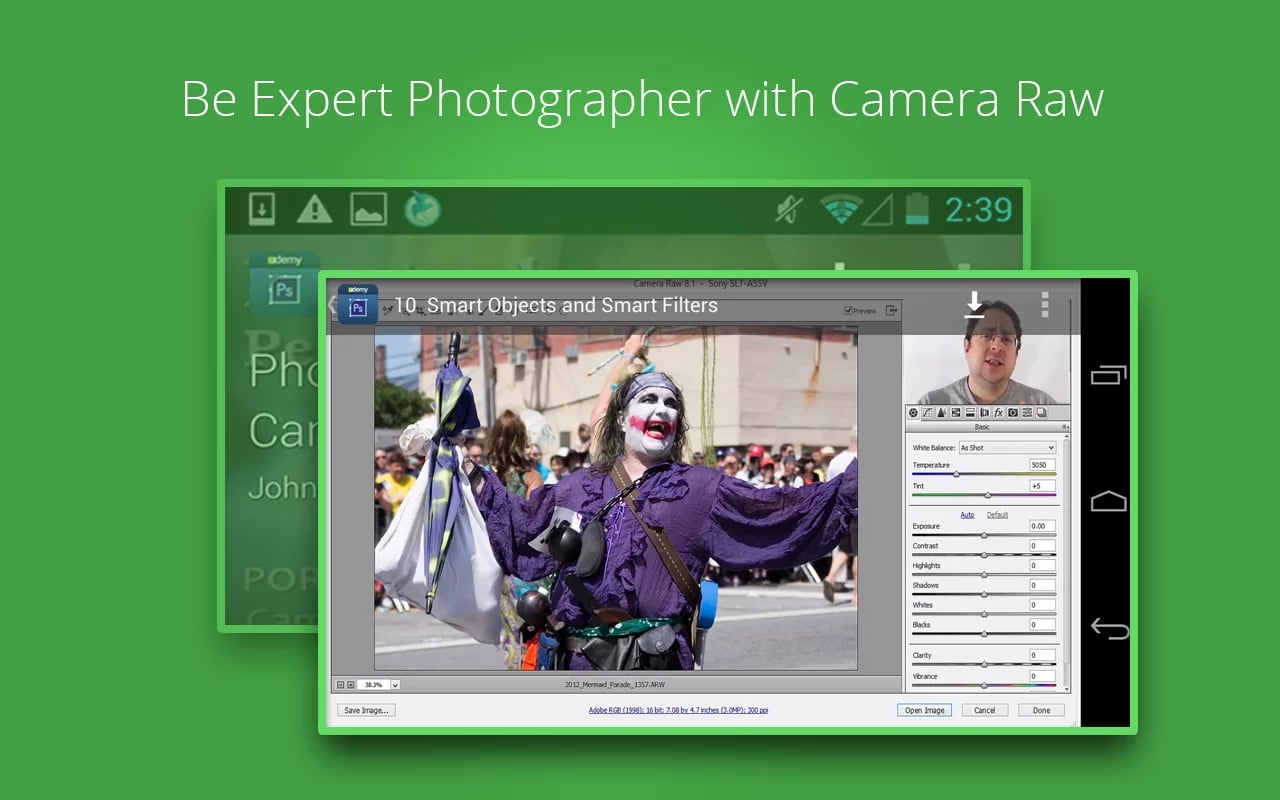Tap the Android recent apps button

coord(1108,375)
